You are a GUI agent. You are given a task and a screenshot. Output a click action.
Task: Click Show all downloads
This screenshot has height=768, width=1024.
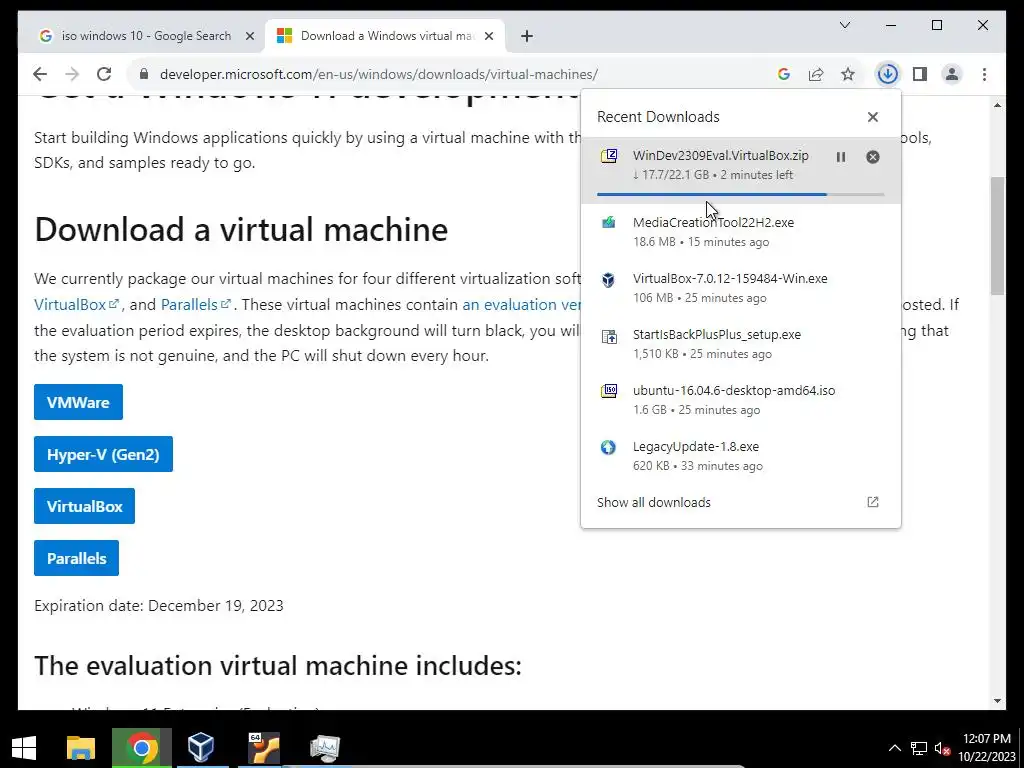point(654,502)
